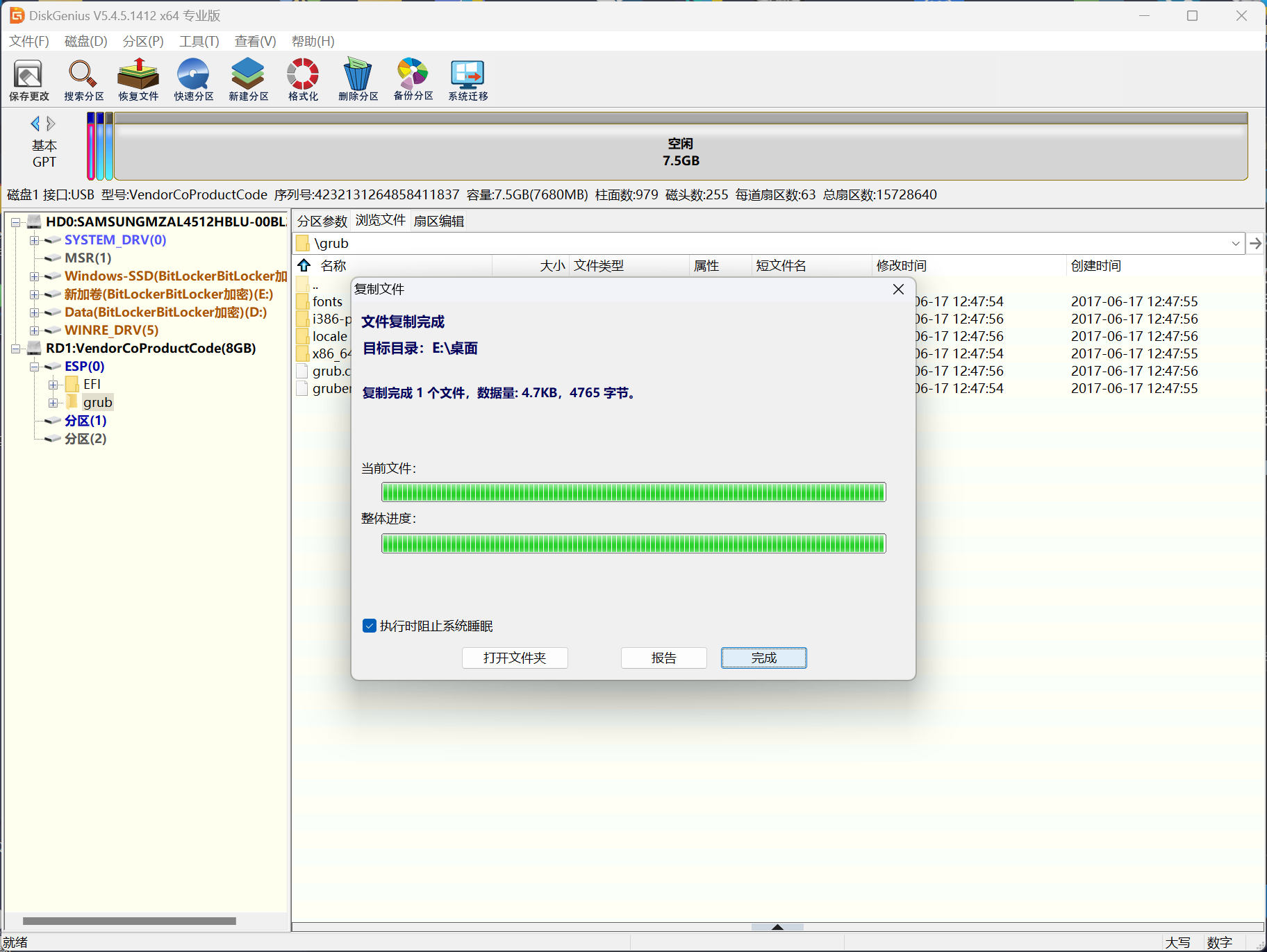The height and width of the screenshot is (952, 1267).
Task: Click the 整体进度 progress bar
Action: [633, 543]
